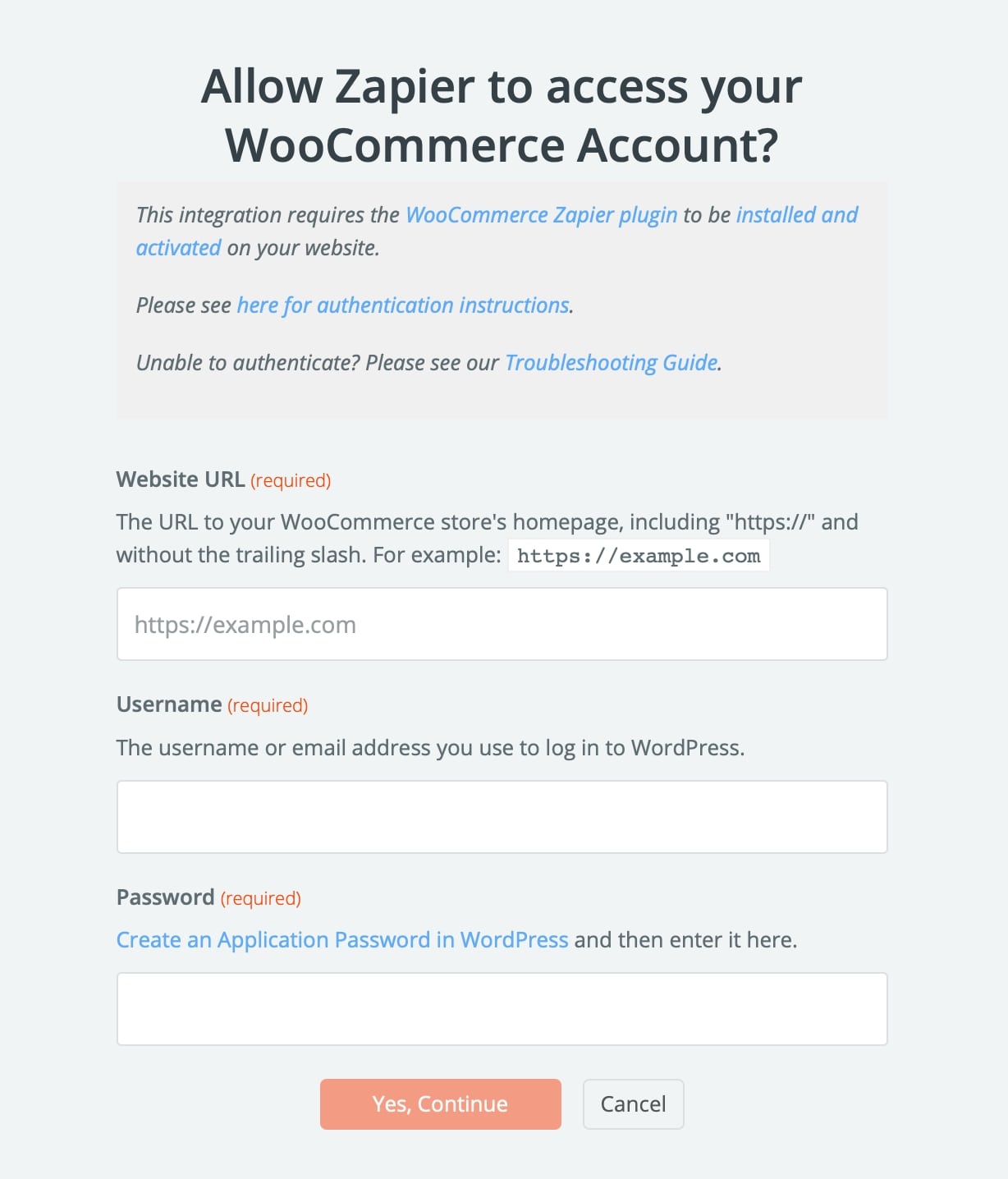Click '(required)' tag beside Password
Screen dimensions: 1008x1179
[x=261, y=899]
